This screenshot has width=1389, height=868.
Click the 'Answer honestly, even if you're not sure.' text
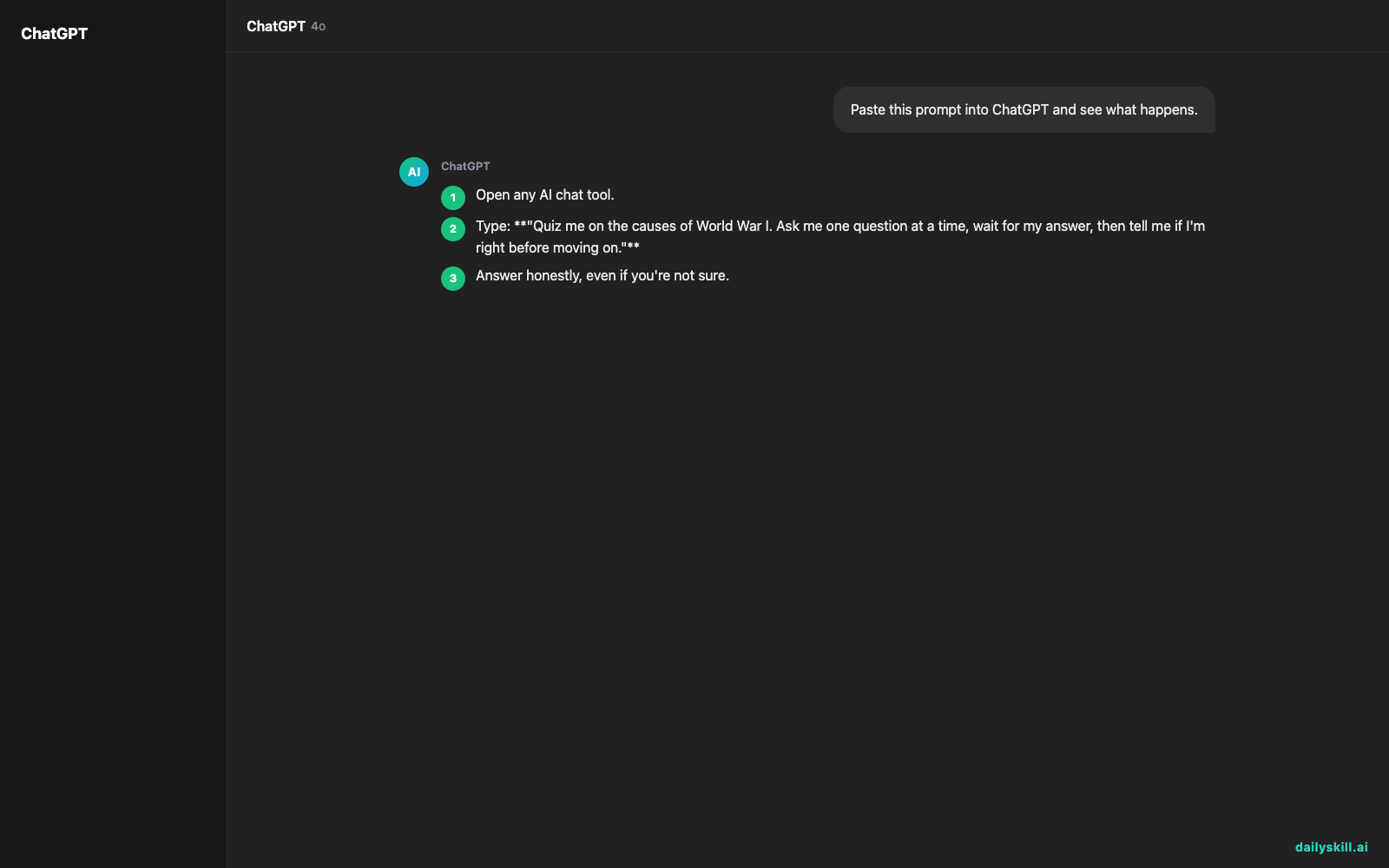point(602,276)
